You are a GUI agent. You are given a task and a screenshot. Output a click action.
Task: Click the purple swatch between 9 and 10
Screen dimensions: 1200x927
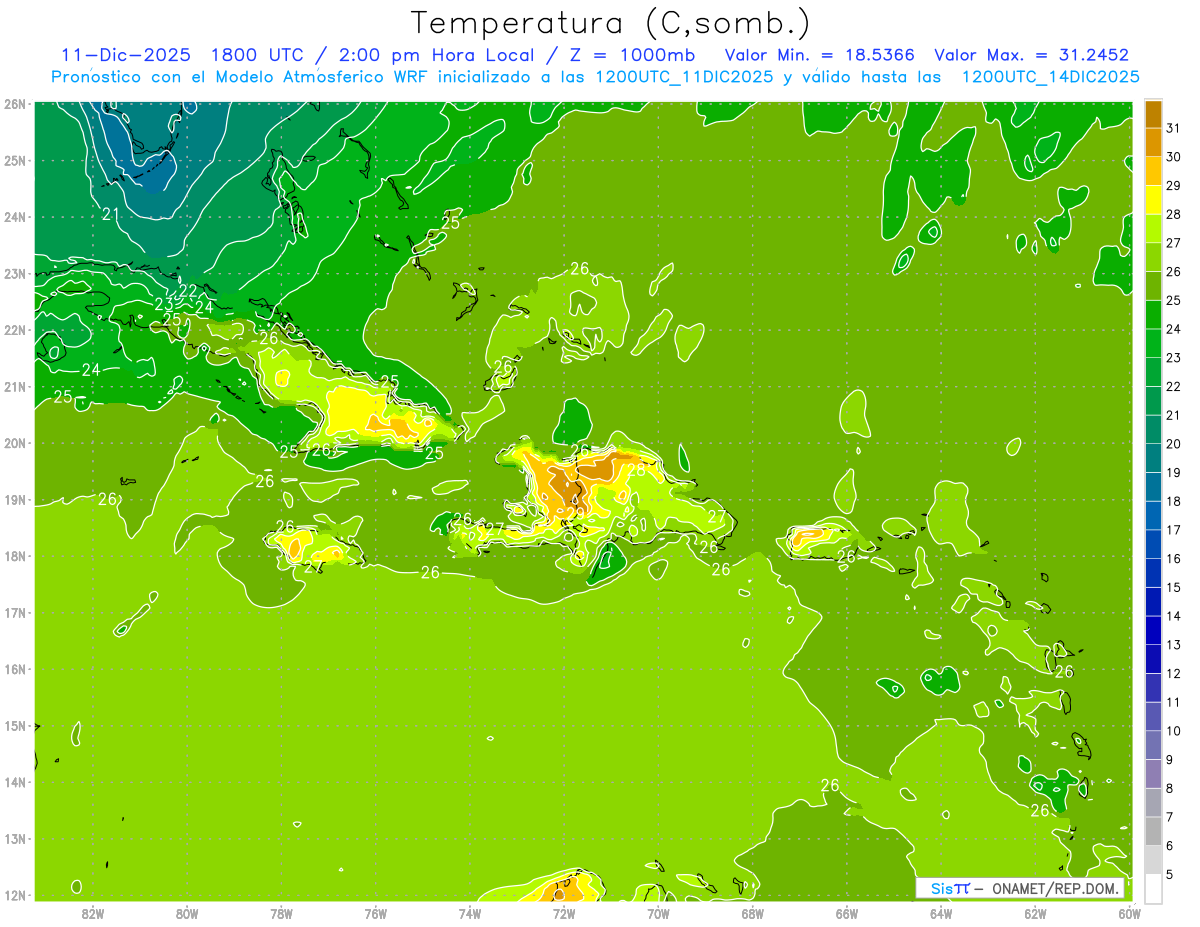point(1153,746)
